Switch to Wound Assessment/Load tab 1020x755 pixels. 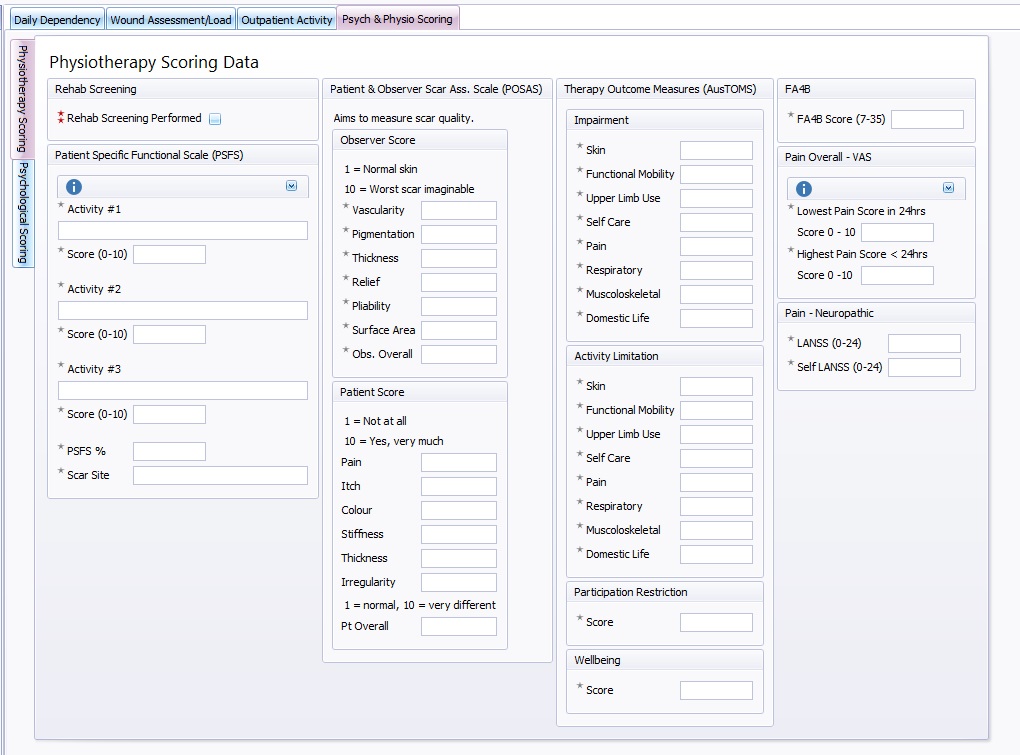pos(171,19)
